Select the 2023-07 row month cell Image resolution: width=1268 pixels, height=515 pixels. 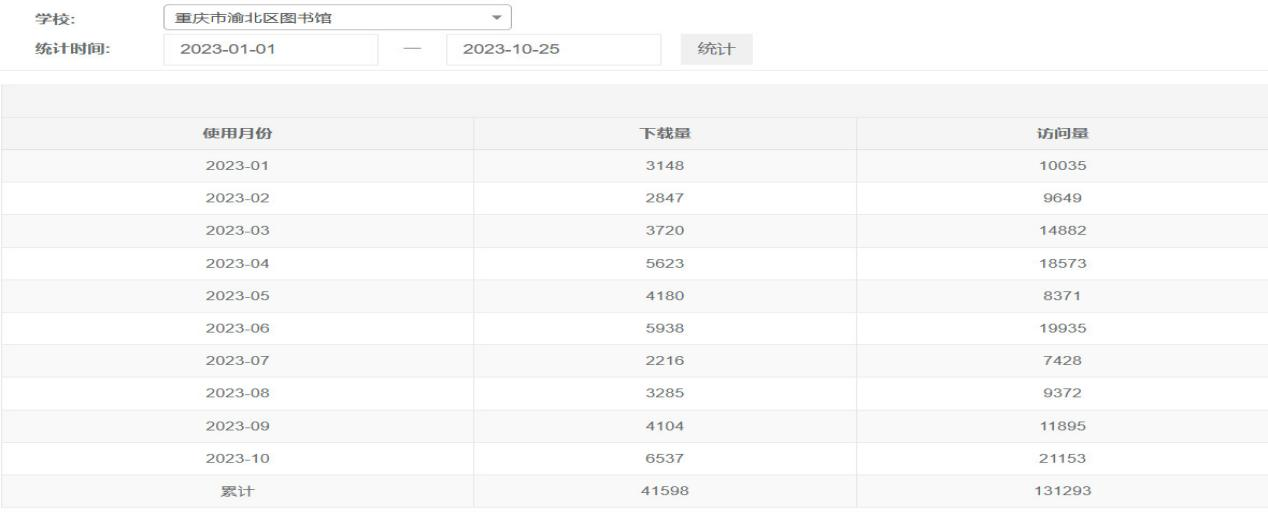coord(238,361)
